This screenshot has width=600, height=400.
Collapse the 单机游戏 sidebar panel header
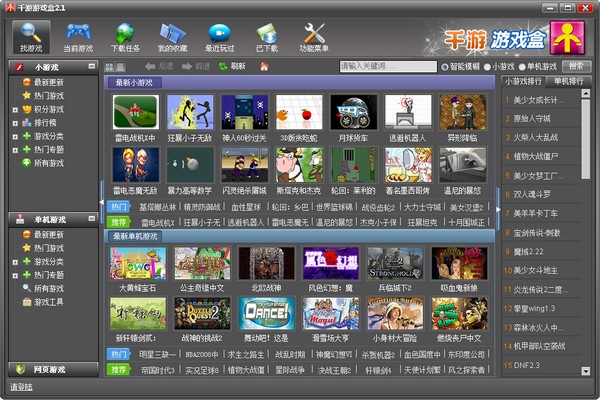click(92, 219)
